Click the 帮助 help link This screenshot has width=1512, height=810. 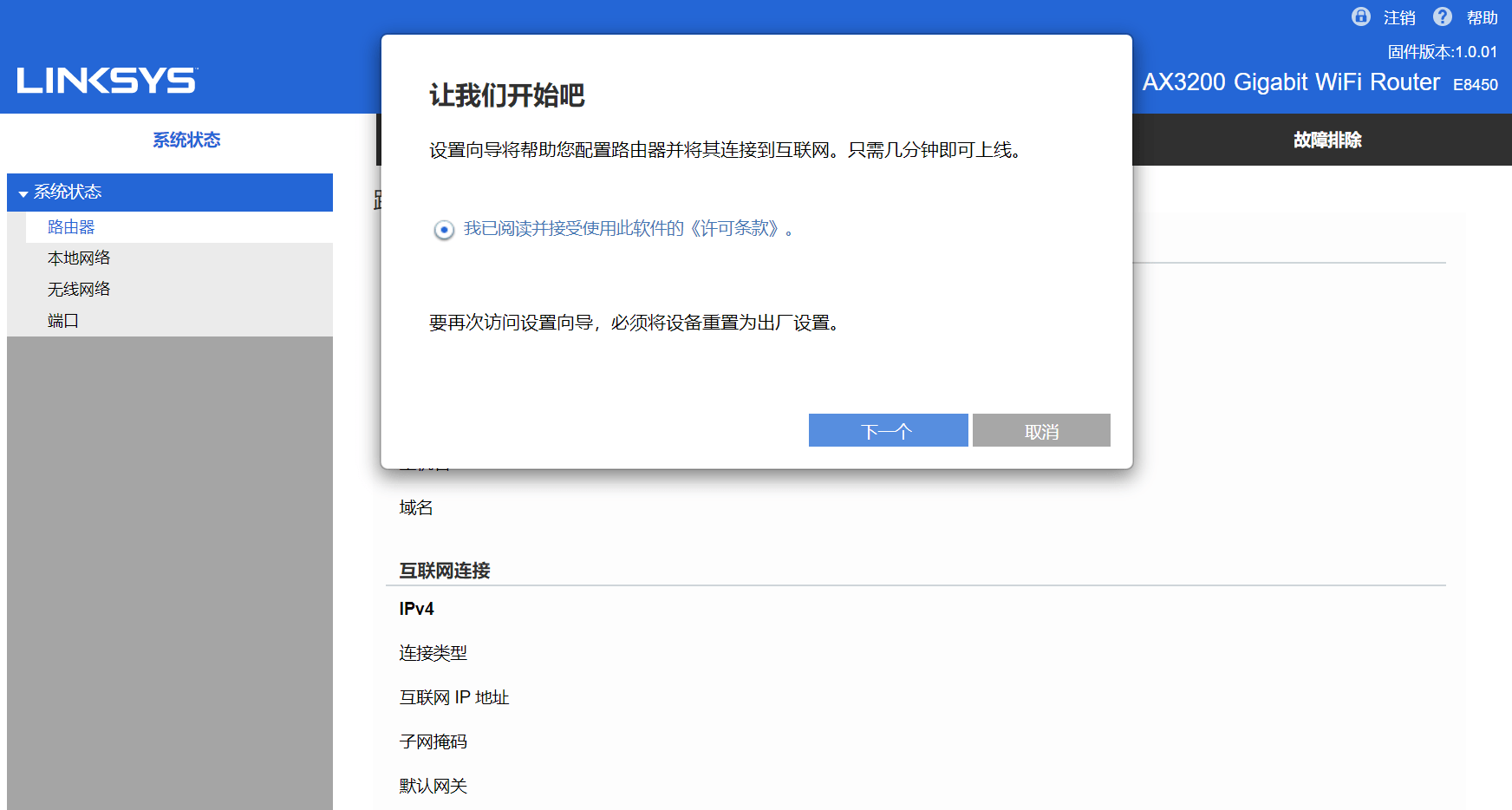click(1482, 18)
